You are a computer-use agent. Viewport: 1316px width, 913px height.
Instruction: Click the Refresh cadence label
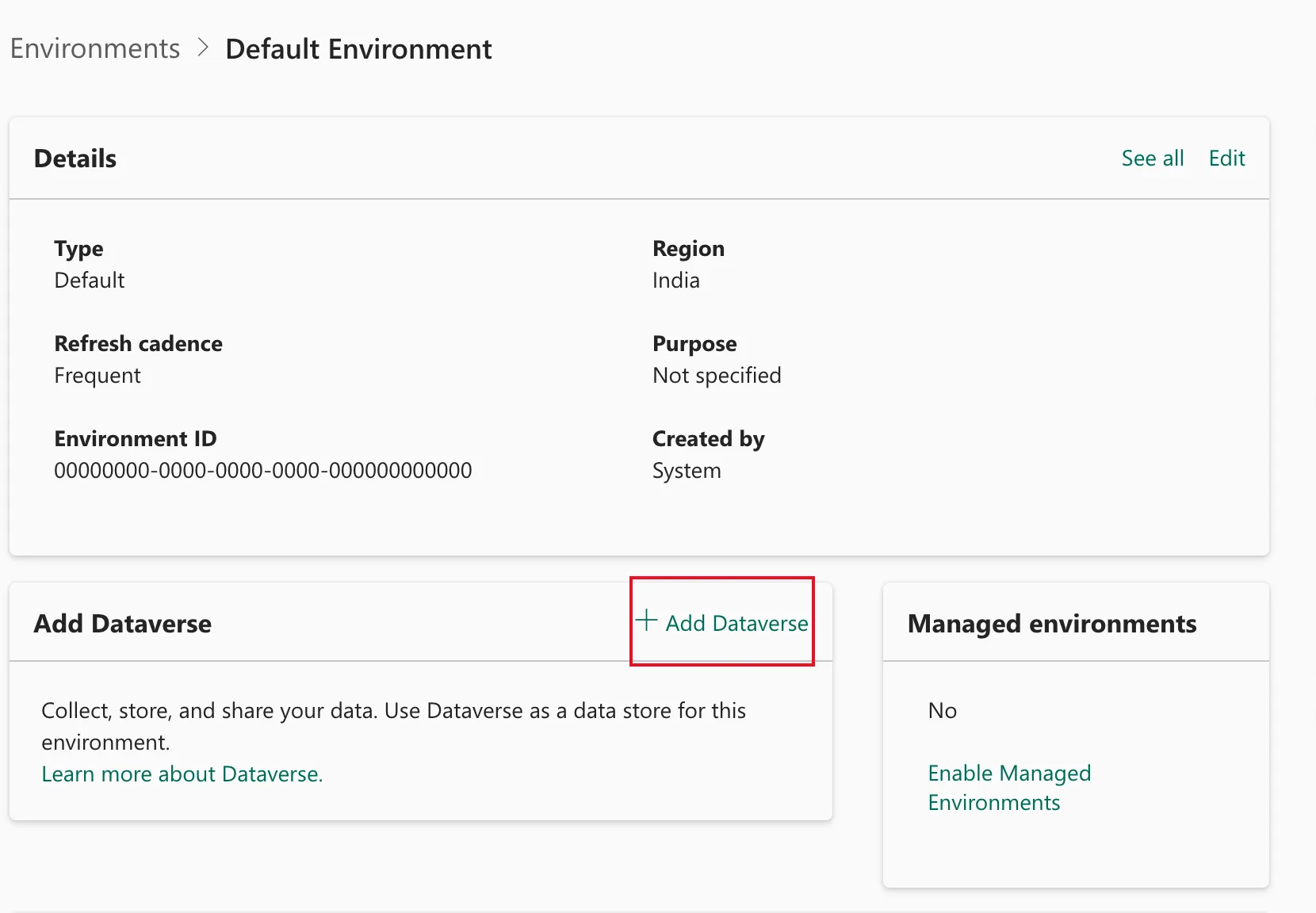point(139,344)
